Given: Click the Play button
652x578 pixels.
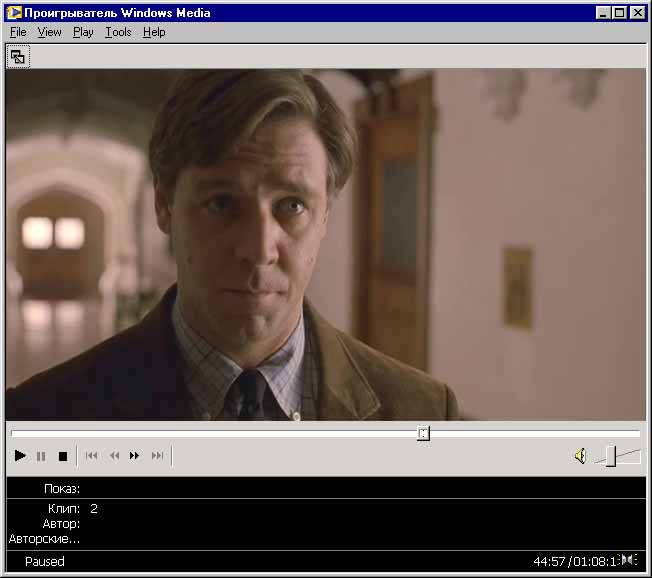Looking at the screenshot, I should point(20,456).
